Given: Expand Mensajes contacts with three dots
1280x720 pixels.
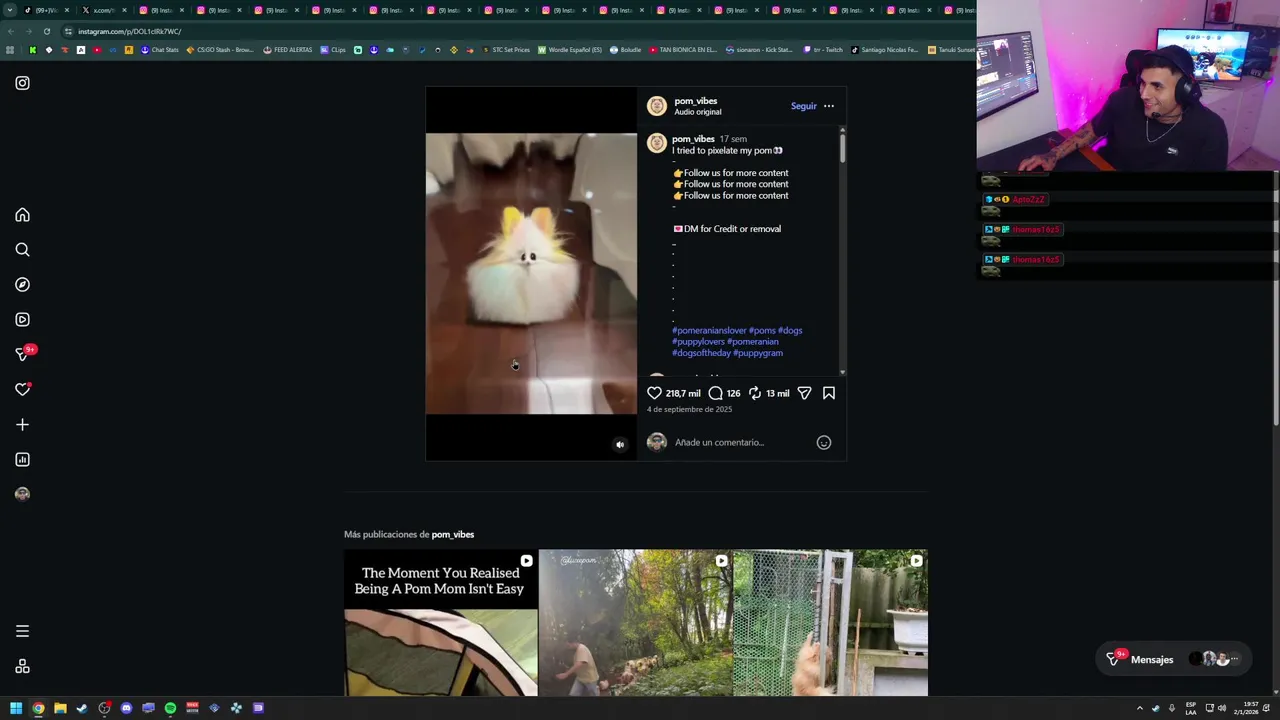Looking at the screenshot, I should coord(1235,659).
